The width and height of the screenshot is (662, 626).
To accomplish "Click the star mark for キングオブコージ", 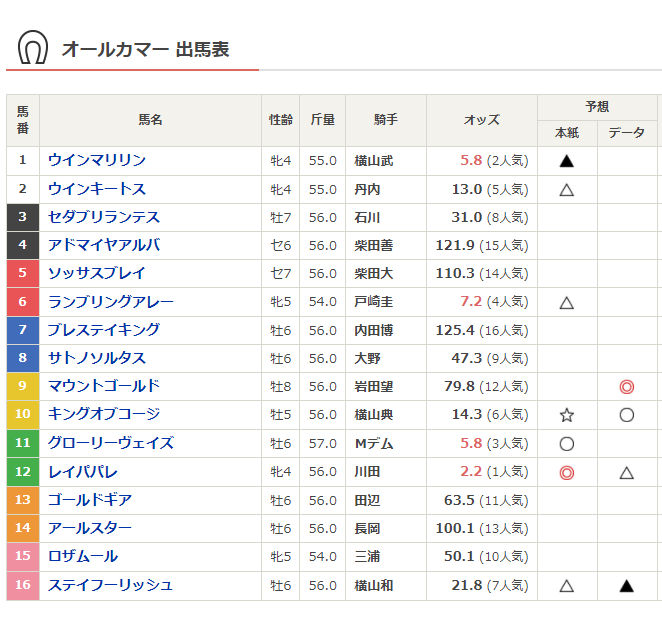I will (567, 415).
